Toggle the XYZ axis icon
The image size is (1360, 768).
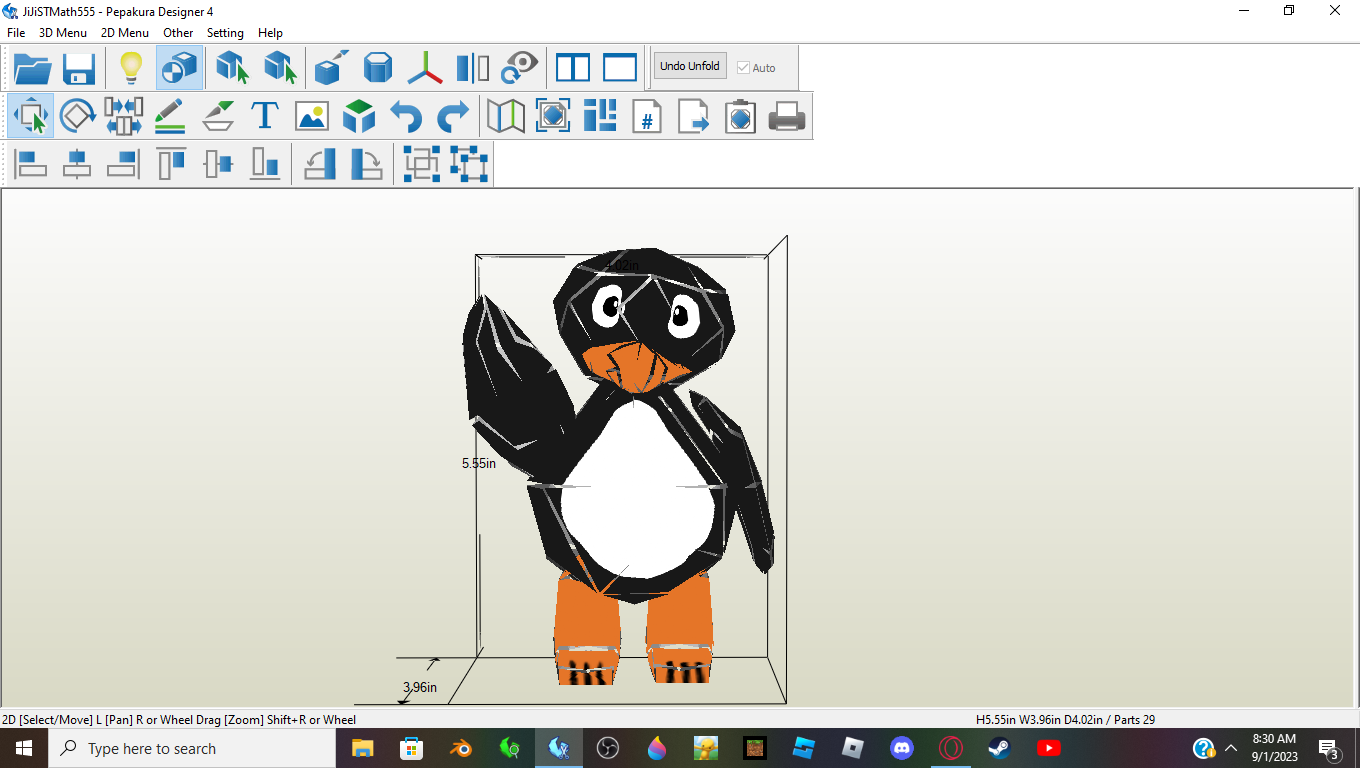click(x=425, y=68)
